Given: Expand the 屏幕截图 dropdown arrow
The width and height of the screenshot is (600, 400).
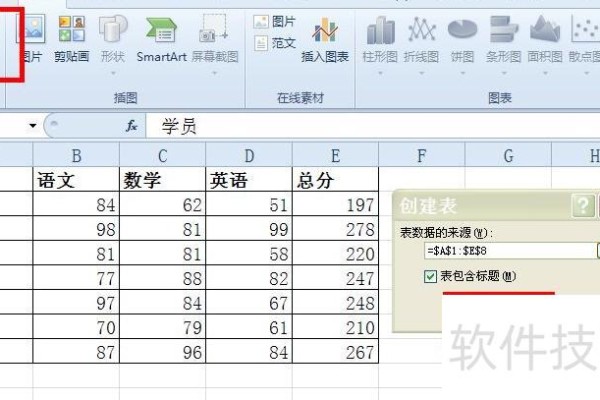Looking at the screenshot, I should (215, 73).
